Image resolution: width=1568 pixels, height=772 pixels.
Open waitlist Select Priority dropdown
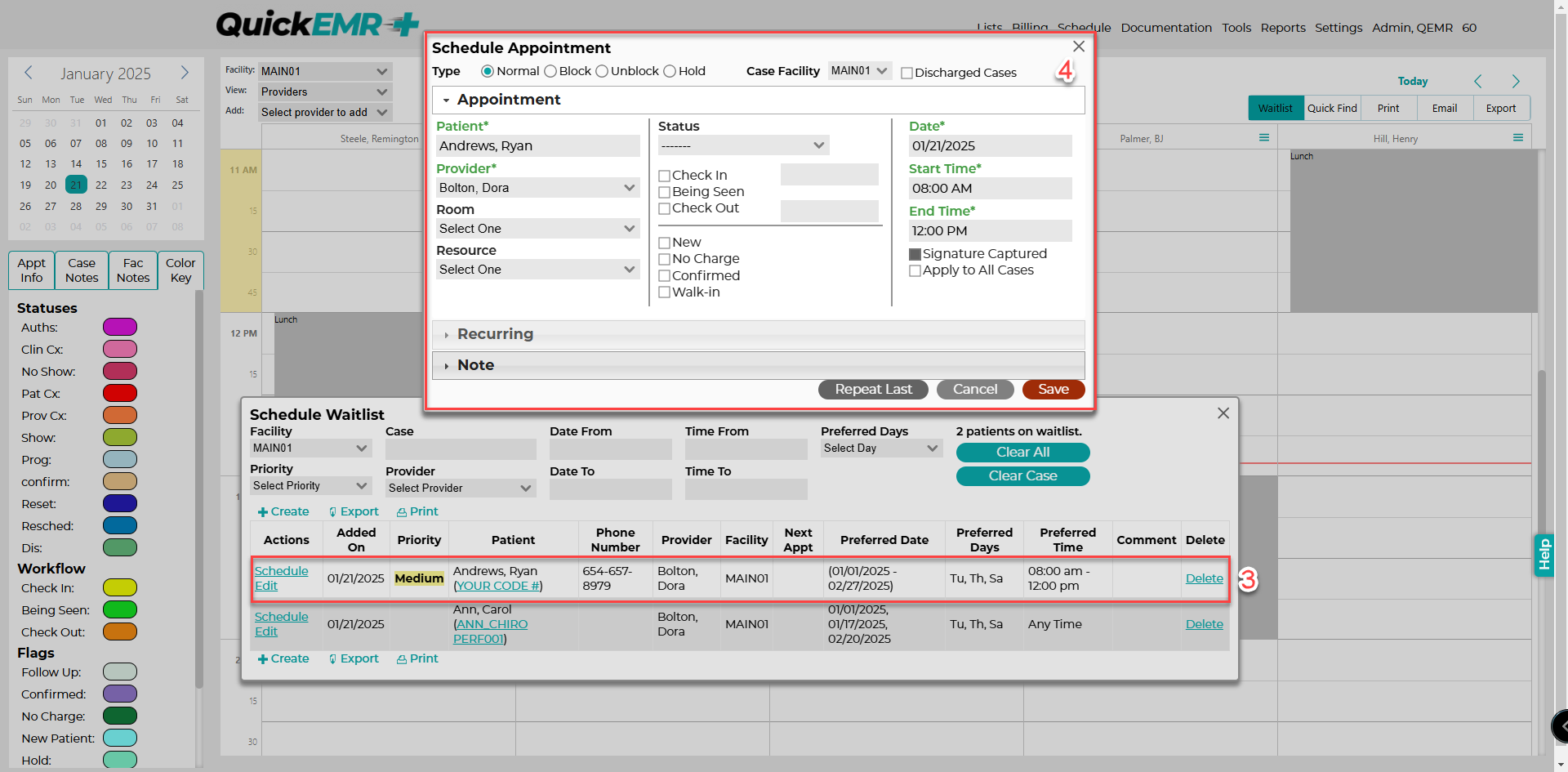pos(310,485)
